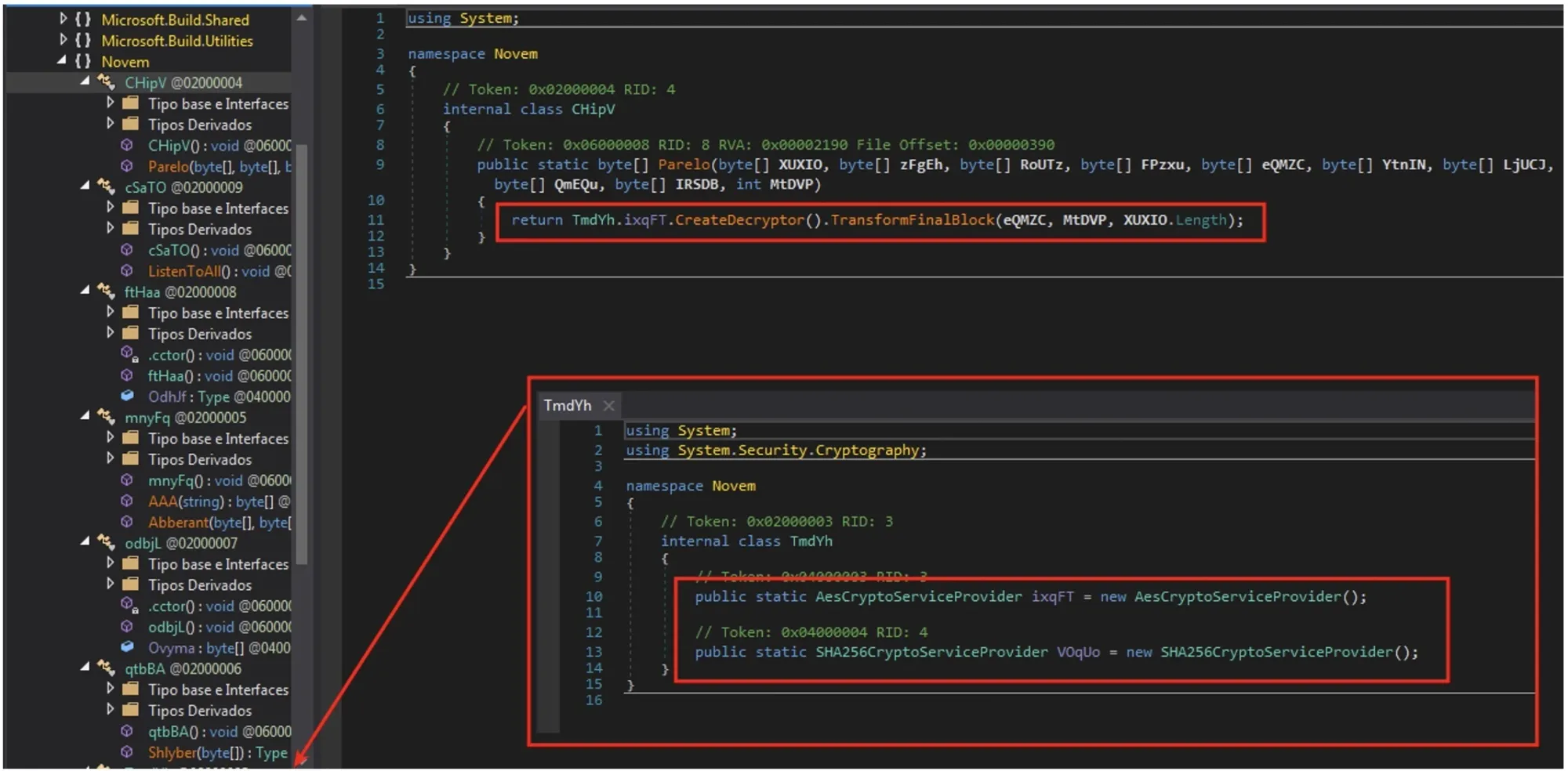Click the 'internal class TmdYh' declaration
This screenshot has height=771, width=1568.
pos(746,541)
